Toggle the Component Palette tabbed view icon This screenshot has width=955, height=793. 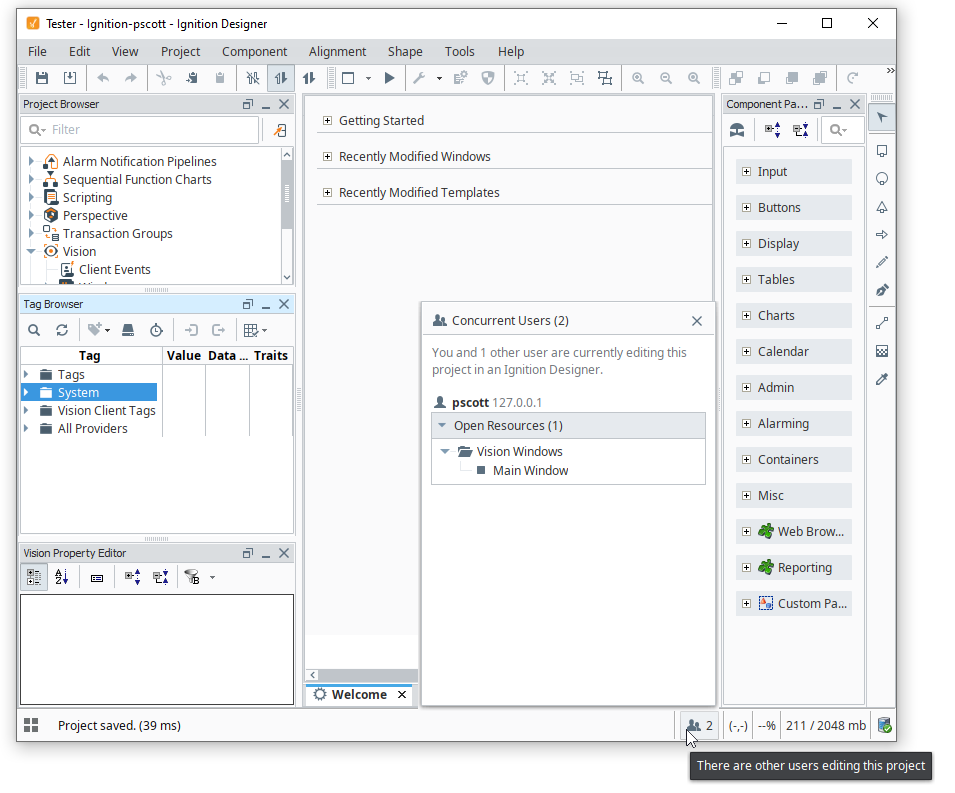737,130
